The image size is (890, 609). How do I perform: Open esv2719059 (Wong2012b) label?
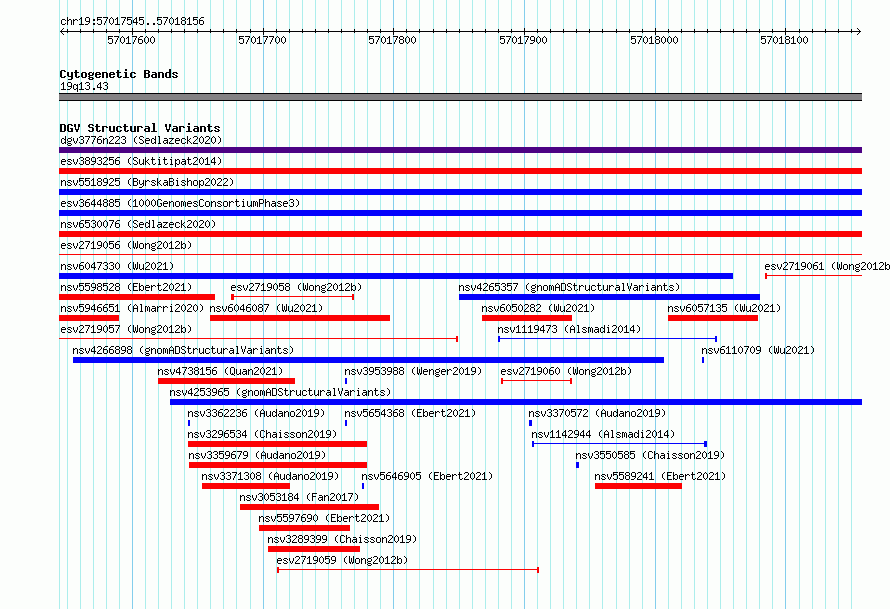pyautogui.click(x=342, y=560)
